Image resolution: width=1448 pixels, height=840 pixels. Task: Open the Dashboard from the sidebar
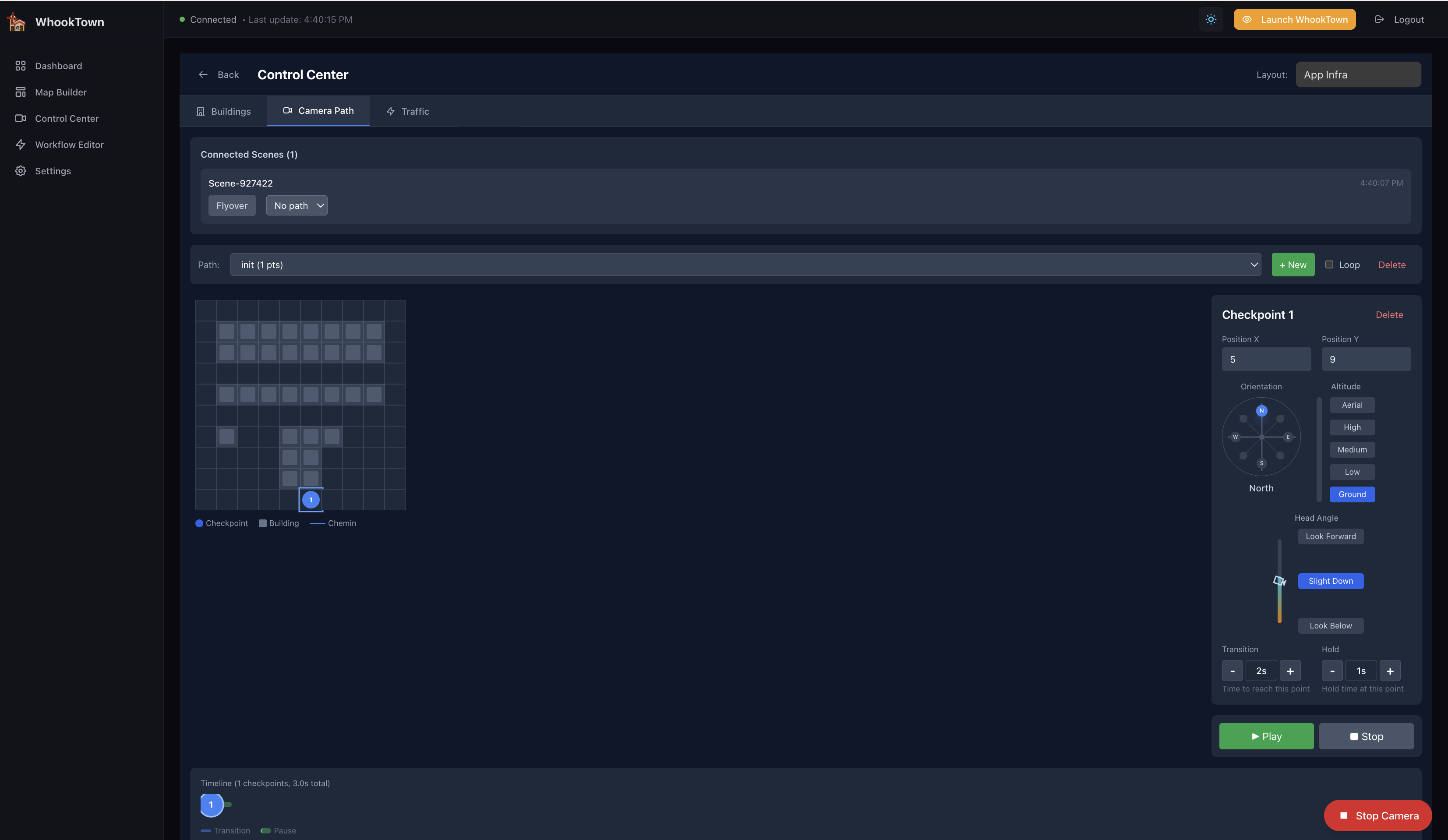(59, 66)
